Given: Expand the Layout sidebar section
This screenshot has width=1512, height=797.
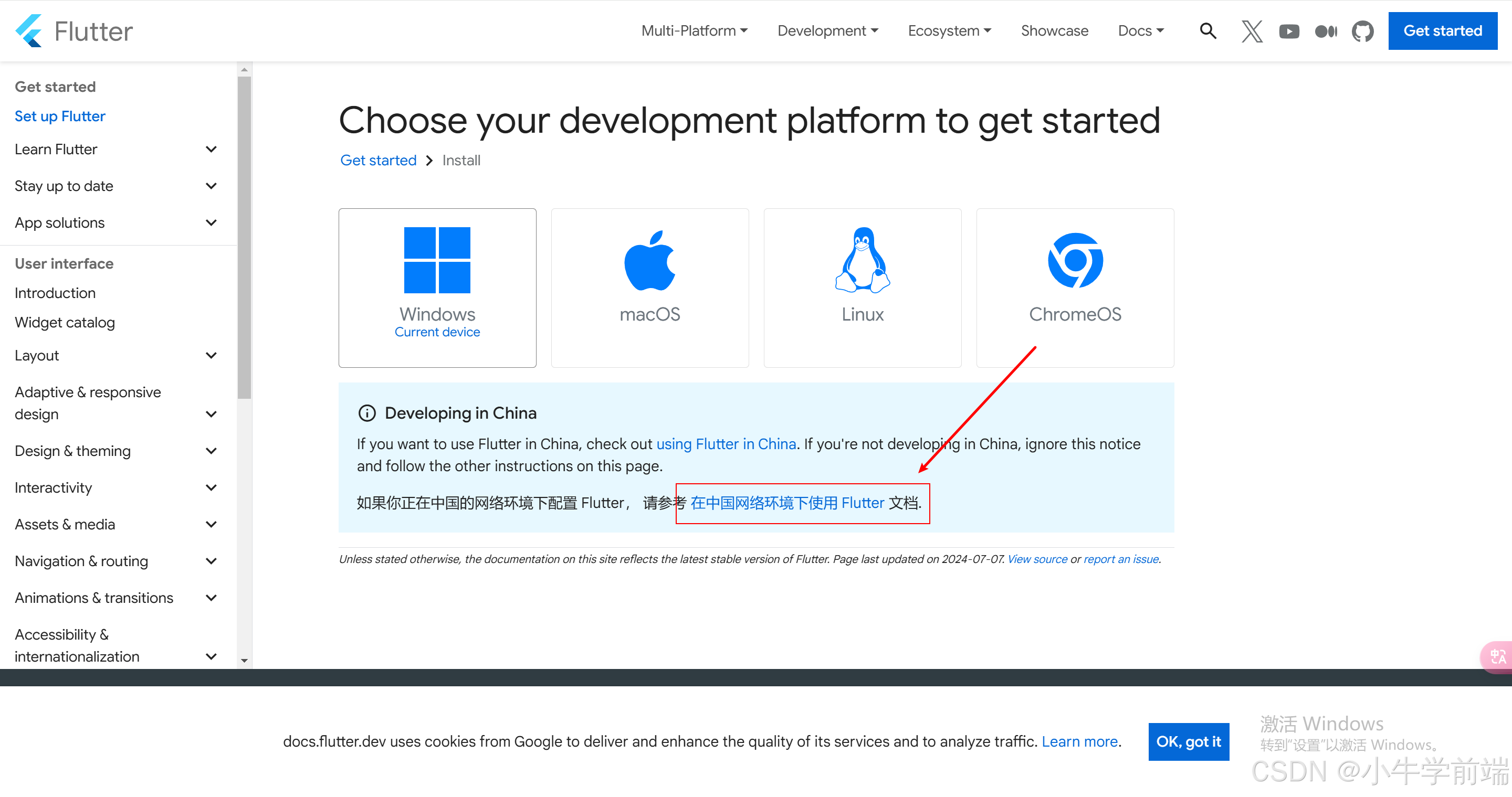Looking at the screenshot, I should point(211,355).
